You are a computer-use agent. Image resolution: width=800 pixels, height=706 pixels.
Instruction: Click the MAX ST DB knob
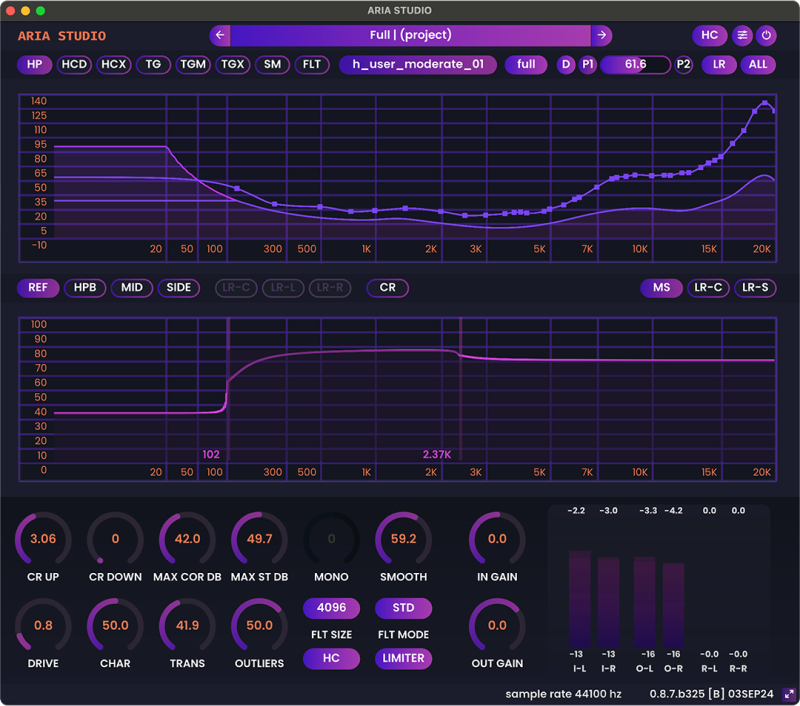[259, 539]
